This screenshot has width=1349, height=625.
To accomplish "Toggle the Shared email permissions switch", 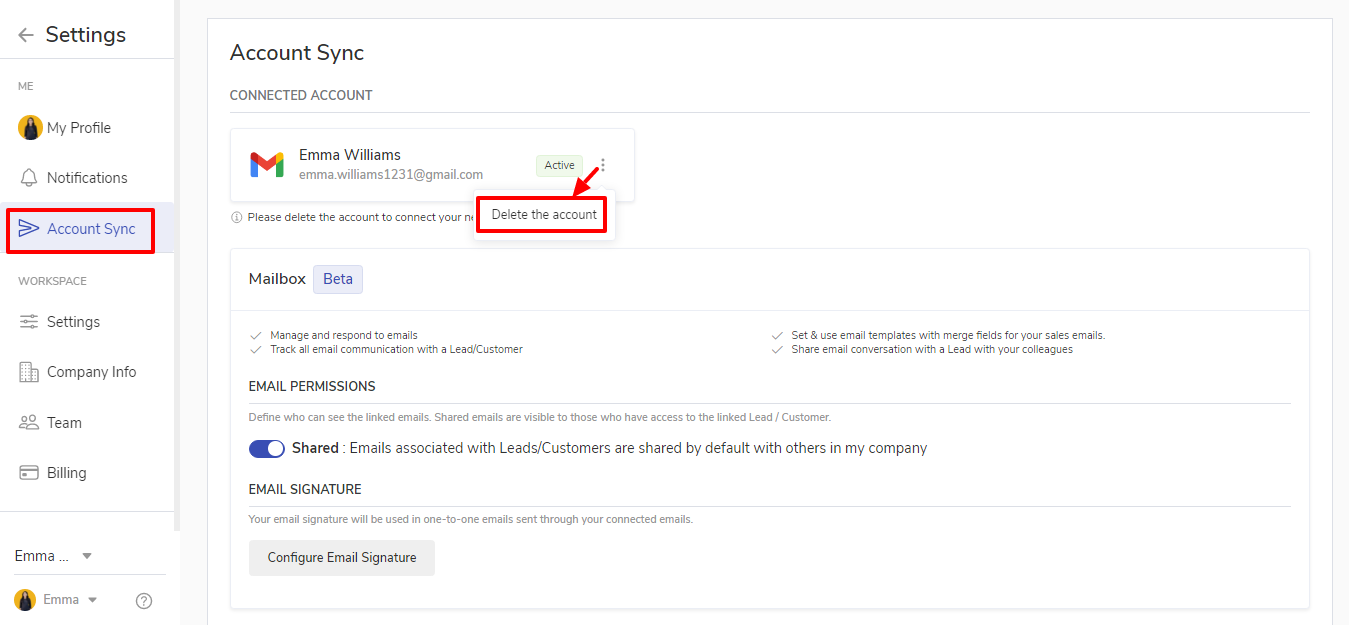I will click(267, 449).
